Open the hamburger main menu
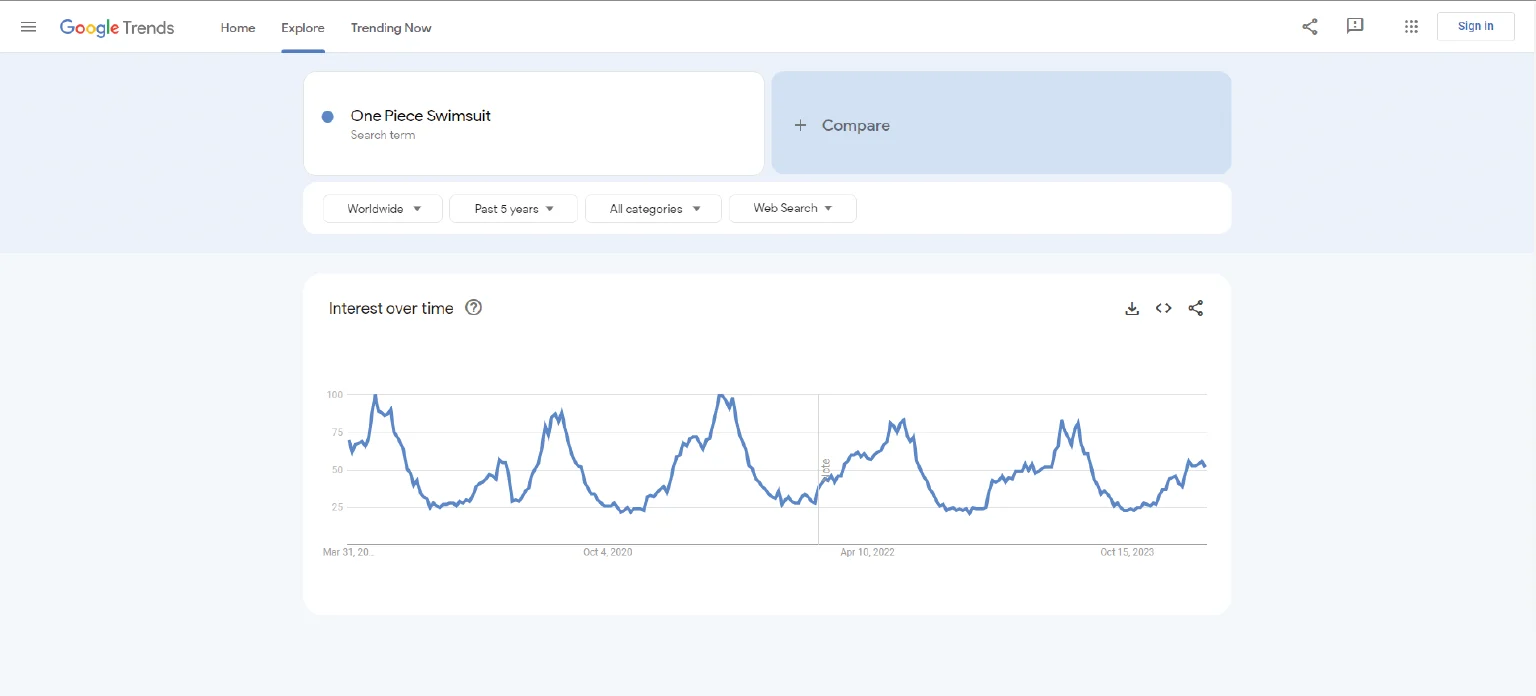The width and height of the screenshot is (1536, 696). (x=28, y=27)
